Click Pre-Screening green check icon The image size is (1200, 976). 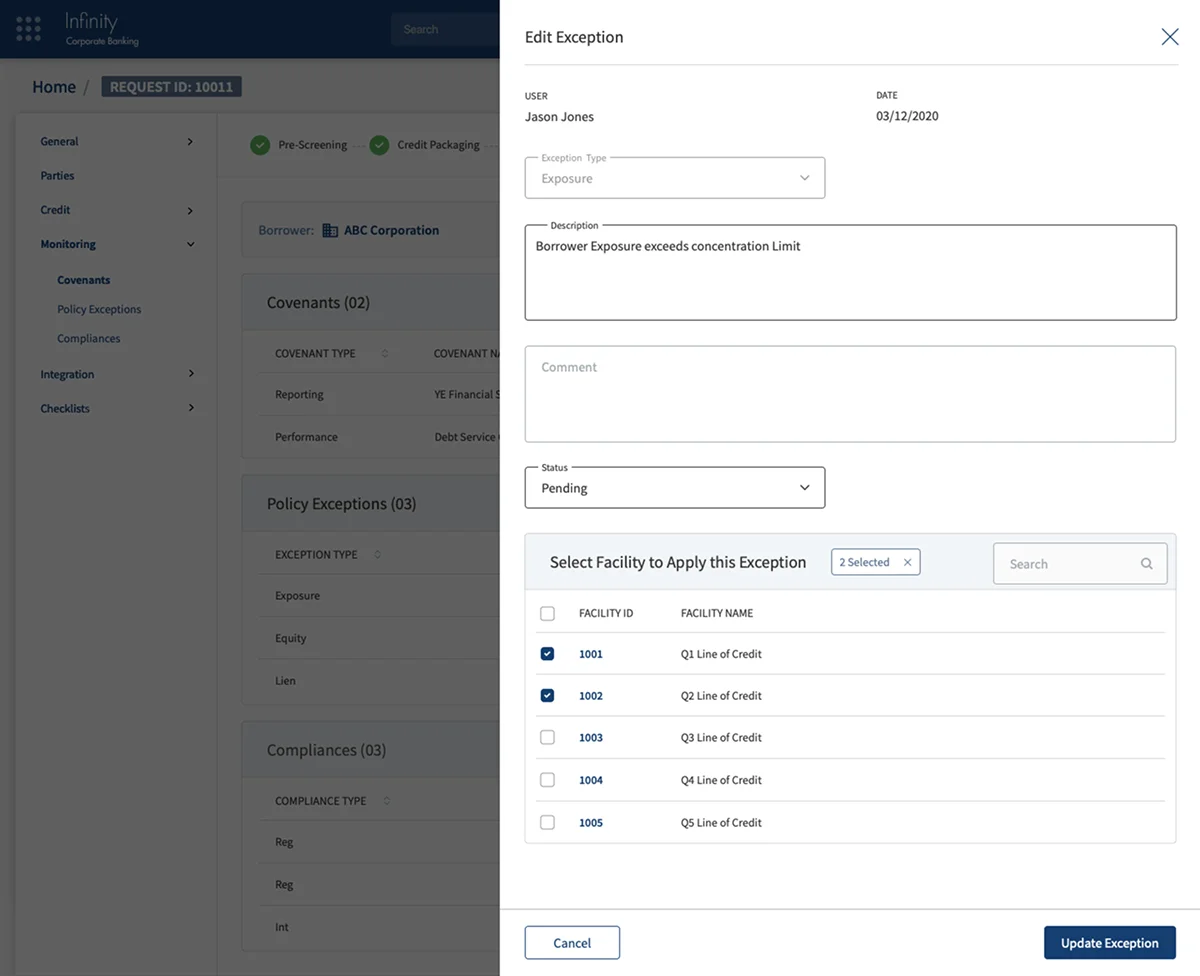tap(260, 145)
